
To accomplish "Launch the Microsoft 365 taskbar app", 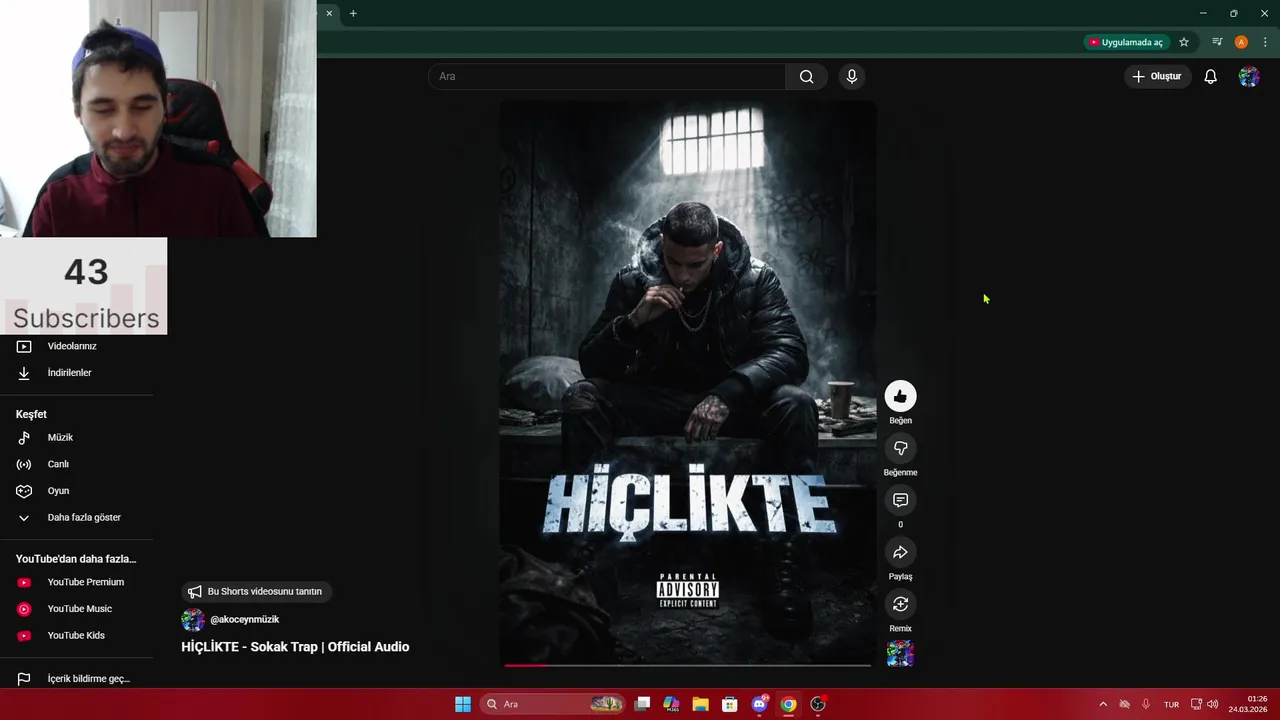I will 671,704.
